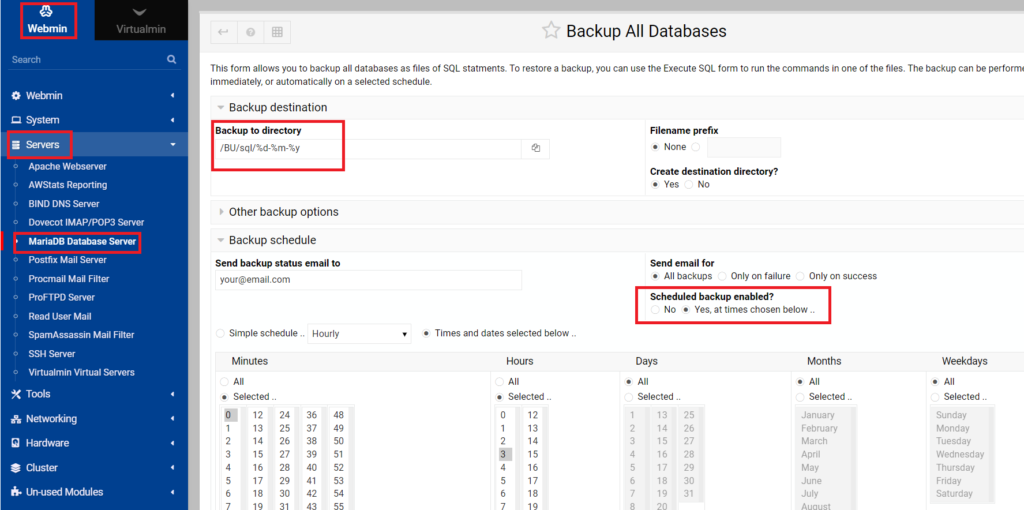1024x510 pixels.
Task: Open Read User Mail module
Action: tap(59, 316)
